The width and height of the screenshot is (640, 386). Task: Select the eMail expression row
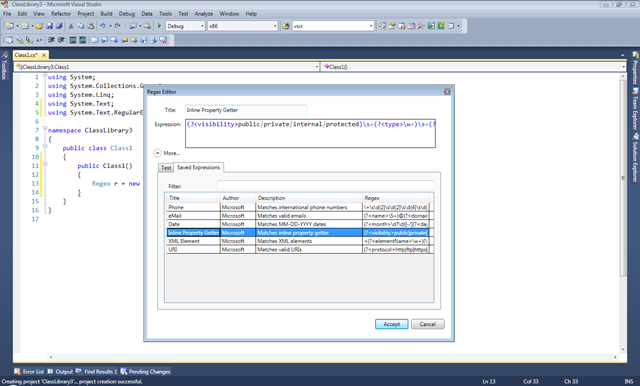pos(300,215)
